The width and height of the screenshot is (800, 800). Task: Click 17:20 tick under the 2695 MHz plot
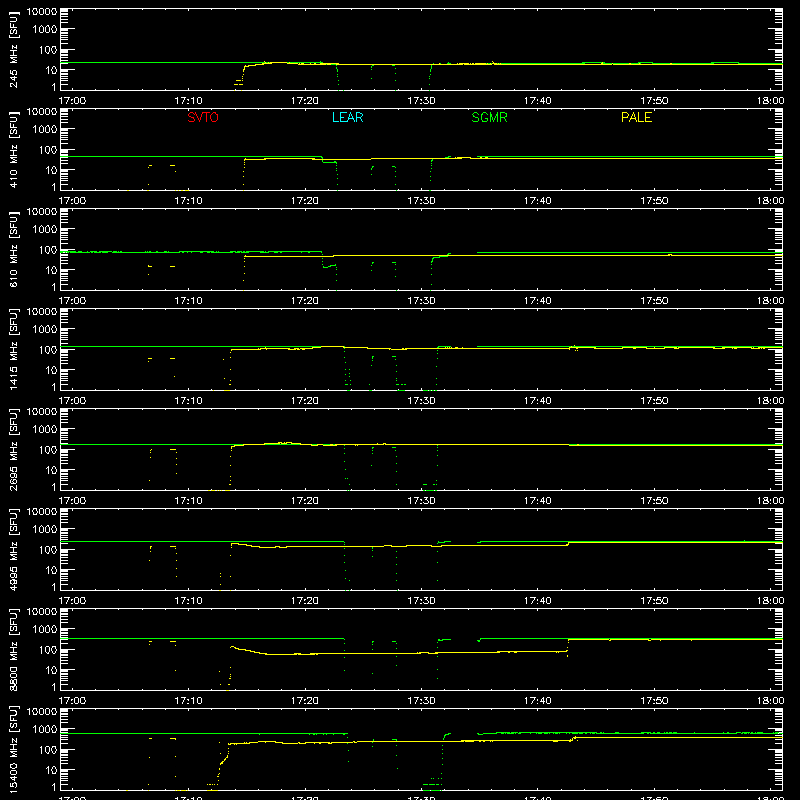[x=305, y=501]
